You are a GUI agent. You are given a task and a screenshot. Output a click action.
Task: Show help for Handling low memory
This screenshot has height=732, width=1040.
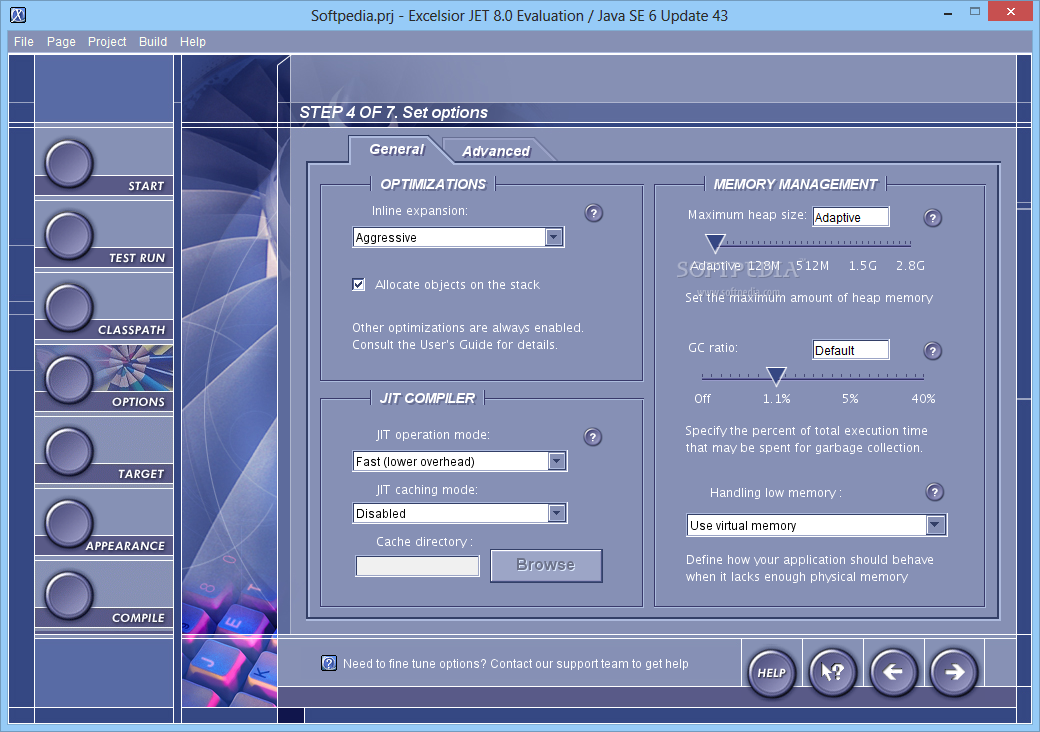(x=935, y=492)
